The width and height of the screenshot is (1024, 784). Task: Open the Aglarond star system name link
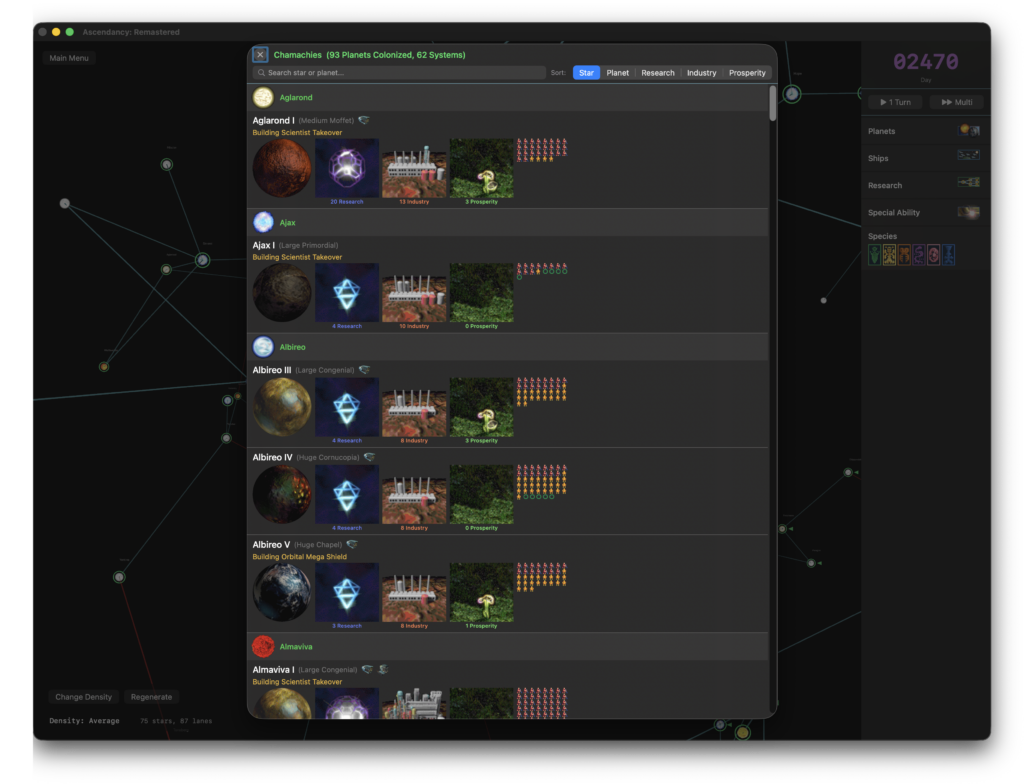[296, 97]
